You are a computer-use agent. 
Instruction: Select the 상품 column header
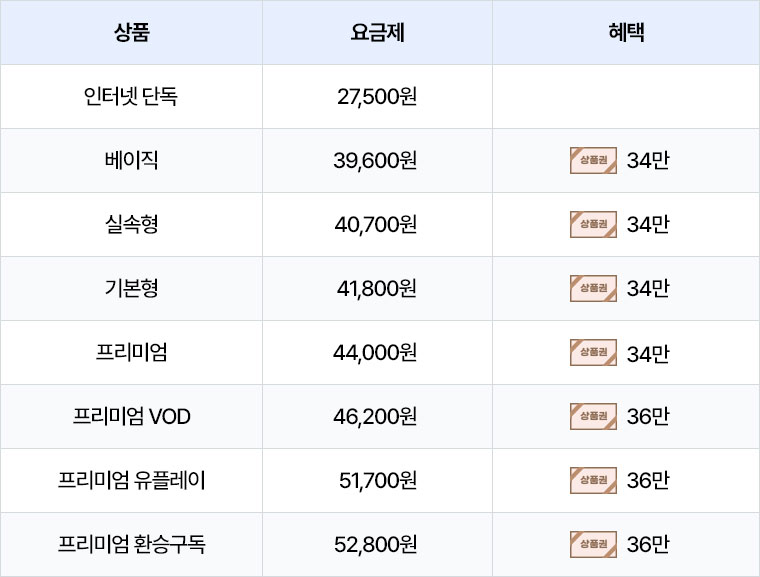click(131, 32)
